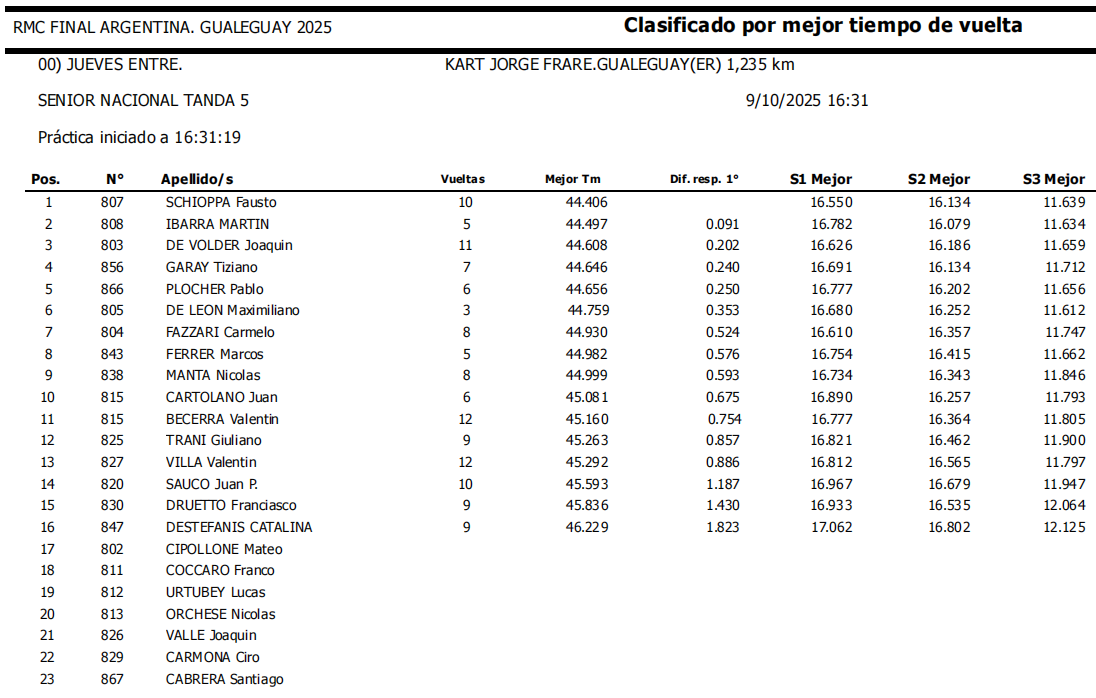The width and height of the screenshot is (1096, 698).
Task: Click kart number 856 for GARAY Tiziano
Action: coord(113,267)
